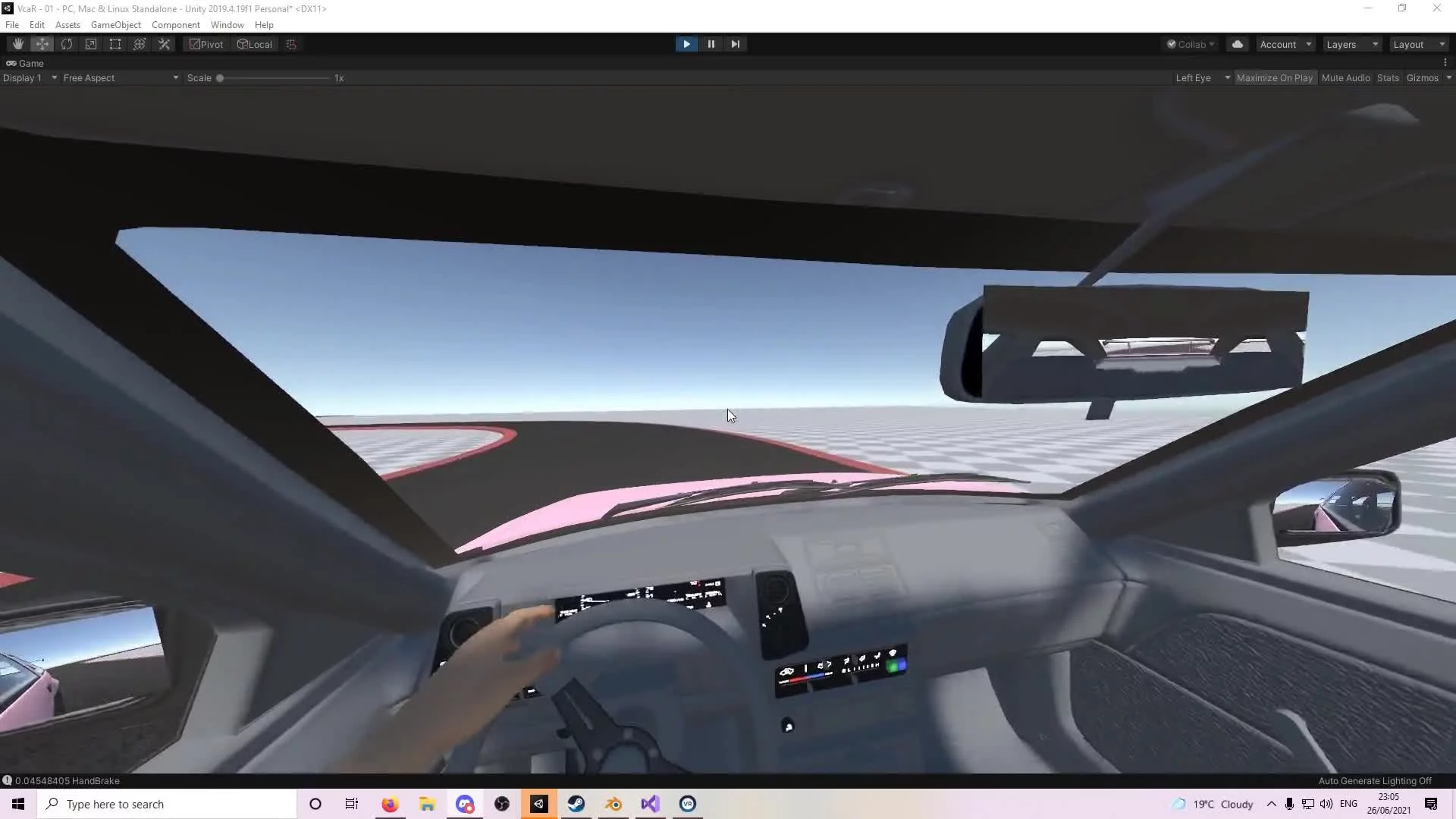Select the Transform tool
Screen dimensions: 1456x819
point(140,44)
